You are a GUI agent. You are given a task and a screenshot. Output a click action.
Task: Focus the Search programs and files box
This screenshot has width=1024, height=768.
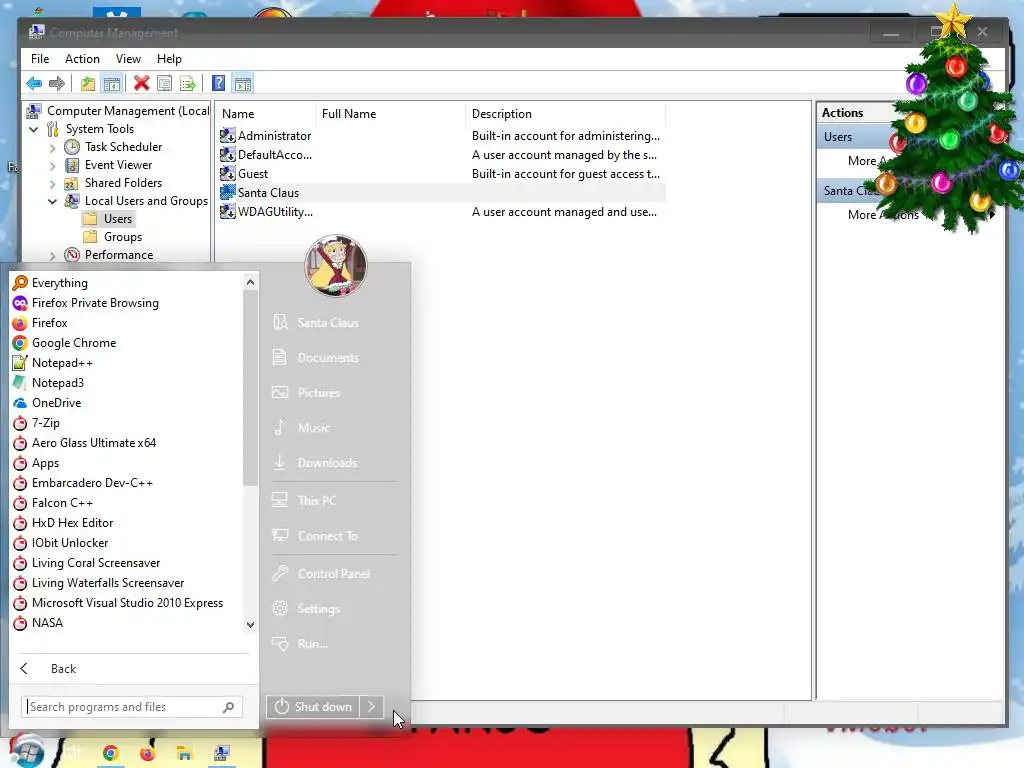(131, 707)
